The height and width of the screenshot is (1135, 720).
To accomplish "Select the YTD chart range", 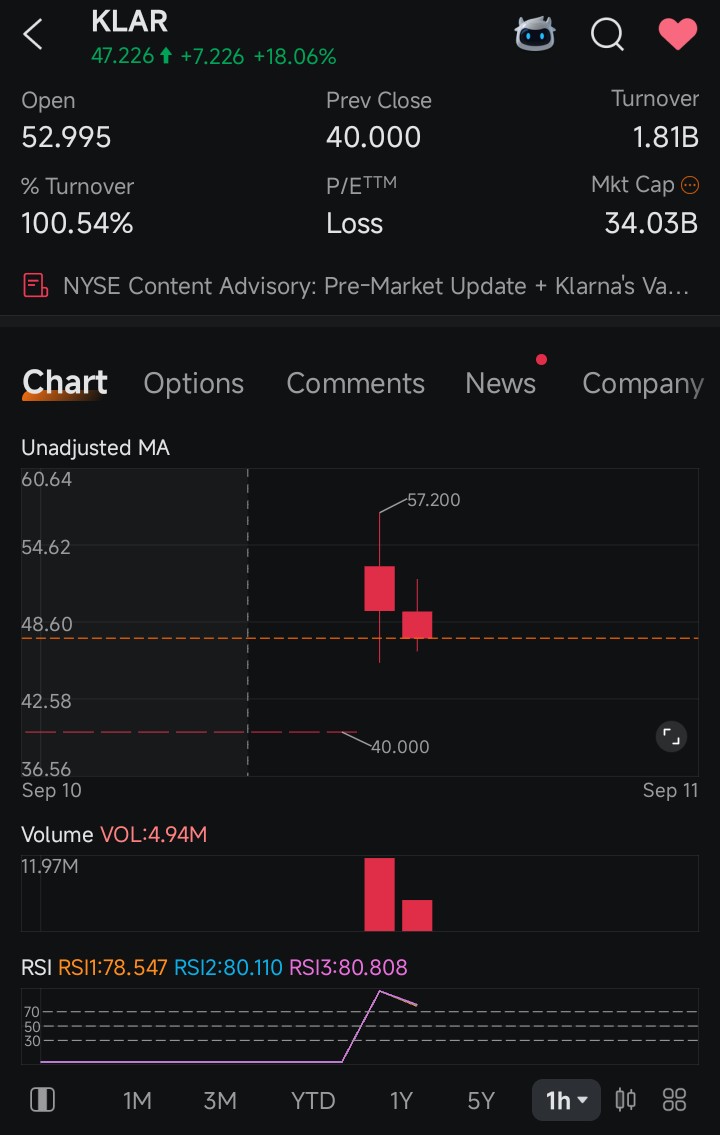I will [x=313, y=1101].
